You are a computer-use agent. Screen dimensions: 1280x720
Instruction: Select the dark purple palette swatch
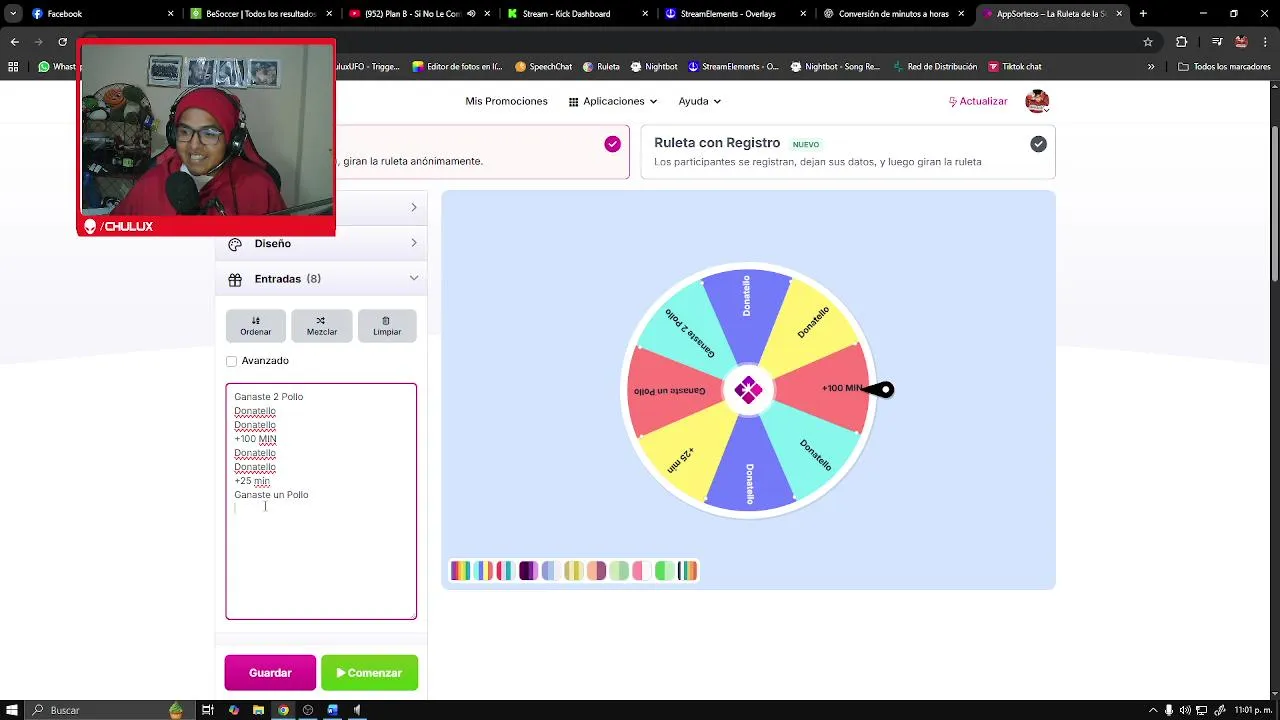pyautogui.click(x=528, y=571)
